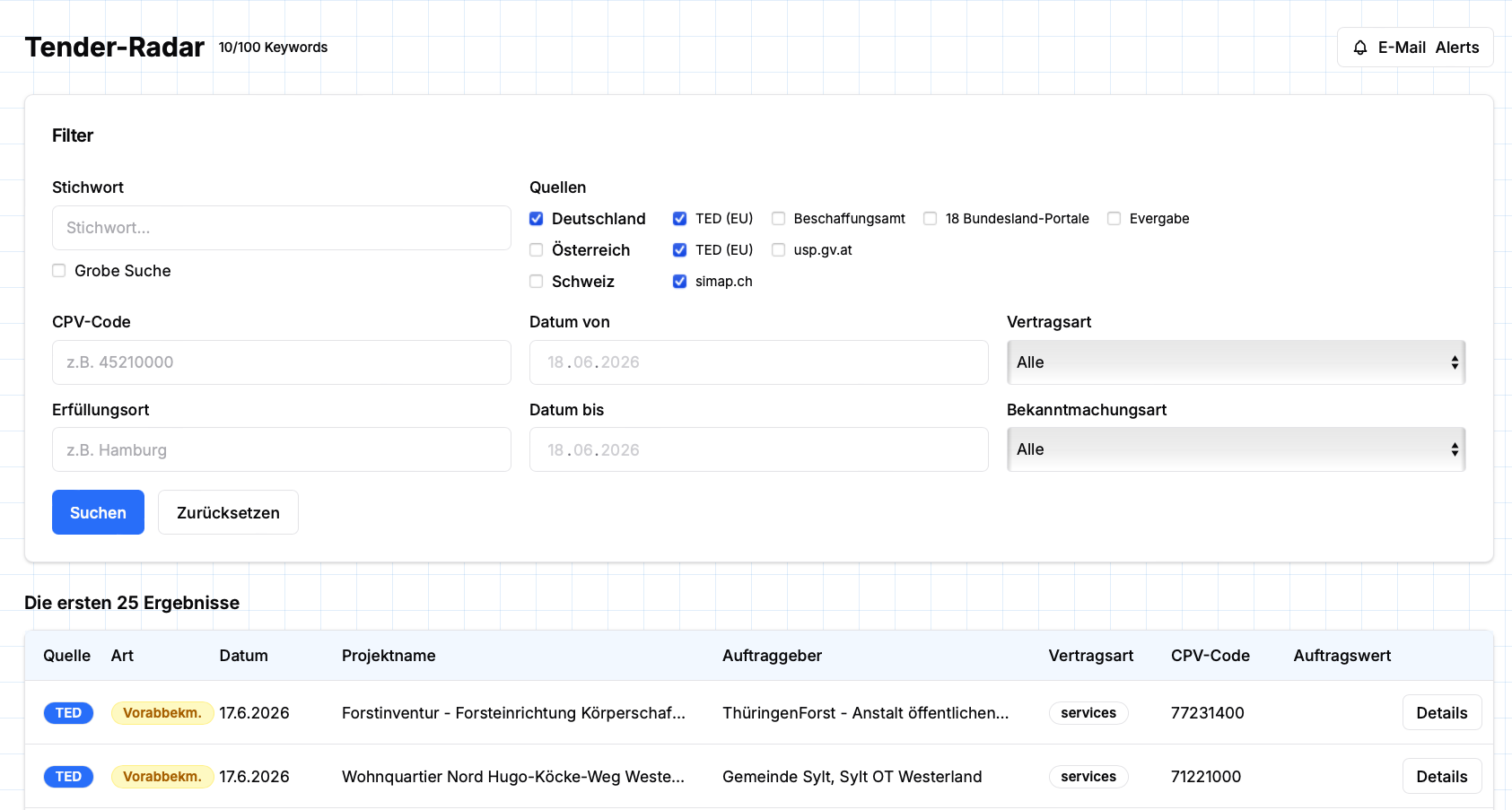Image resolution: width=1512 pixels, height=810 pixels.
Task: Click the Zurücksetzen button
Action: [228, 512]
